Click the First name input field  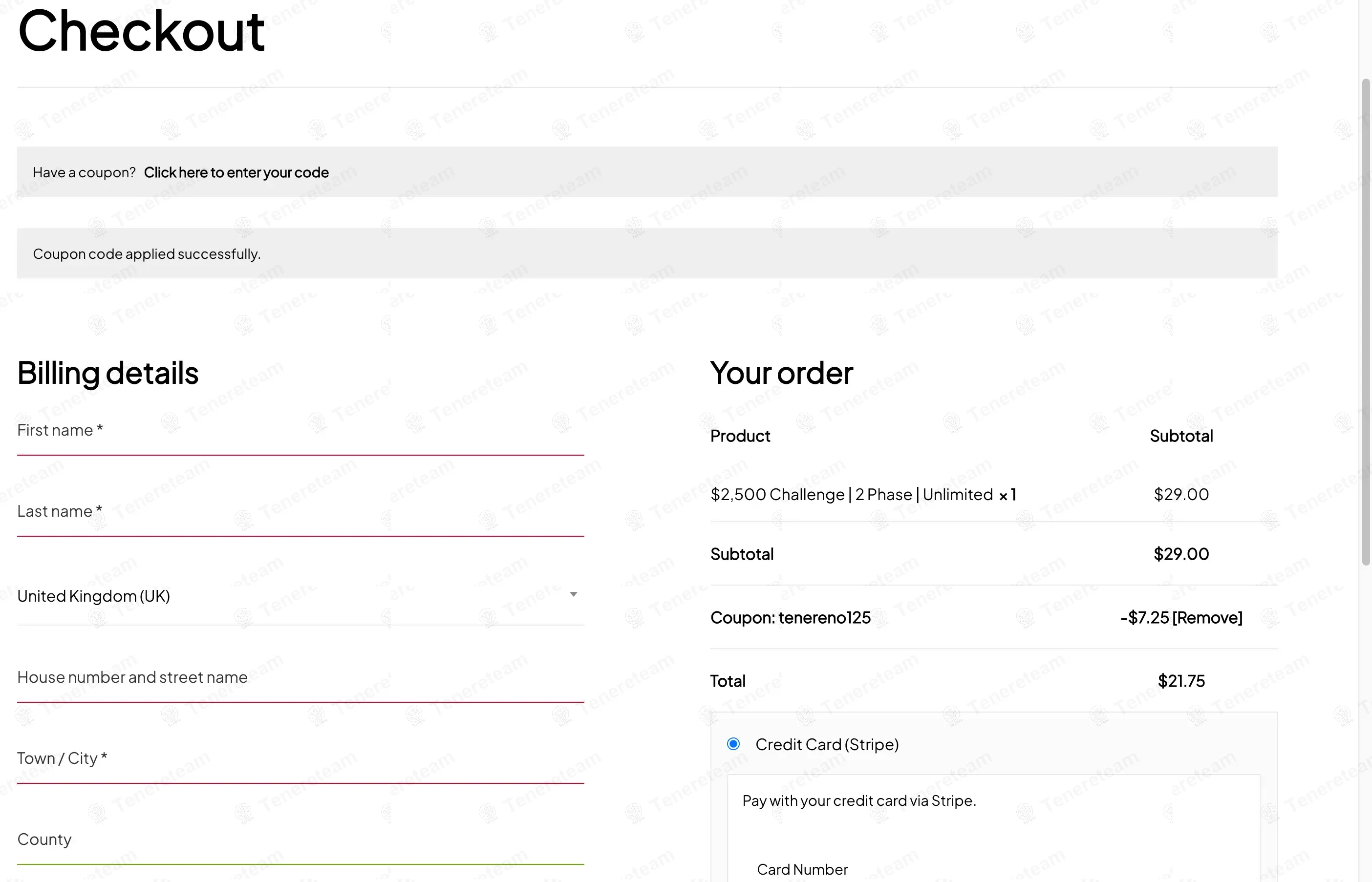point(300,431)
